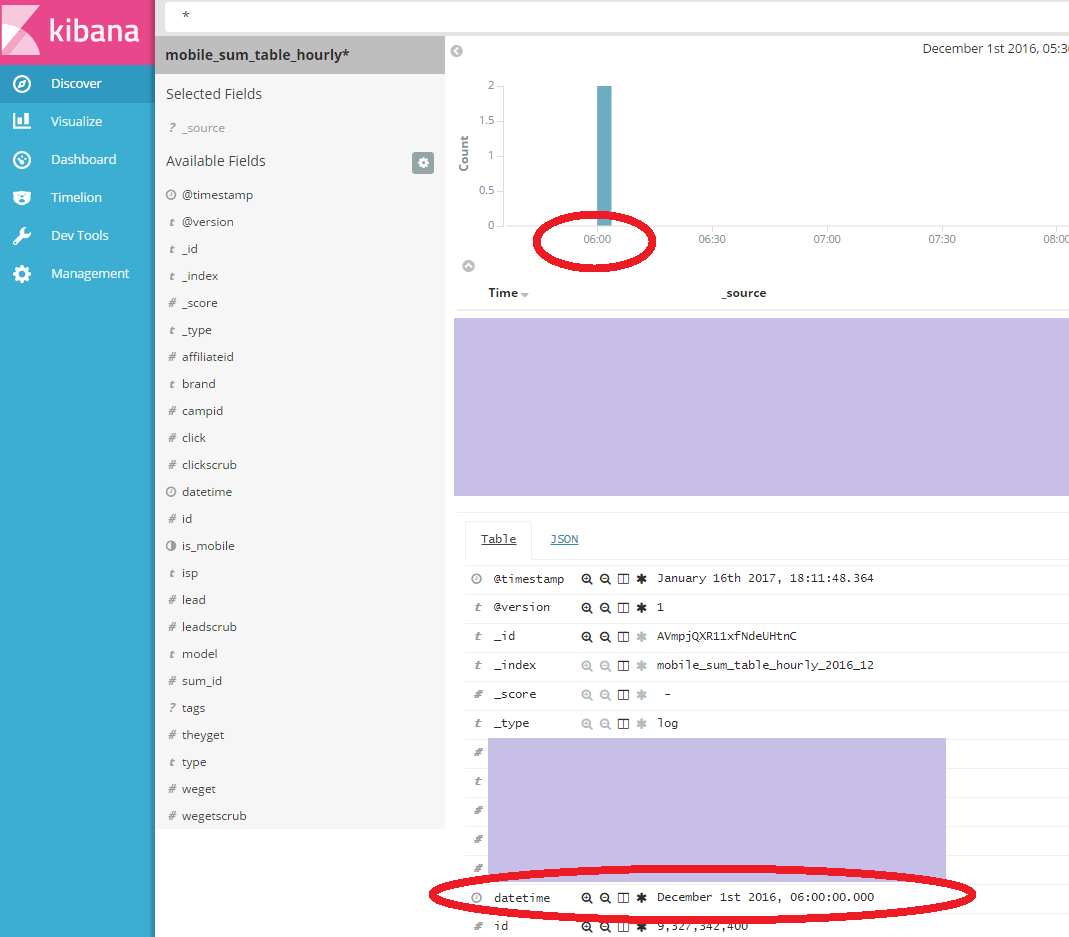This screenshot has height=937, width=1069.
Task: Open the Discover section
Action: point(77,84)
